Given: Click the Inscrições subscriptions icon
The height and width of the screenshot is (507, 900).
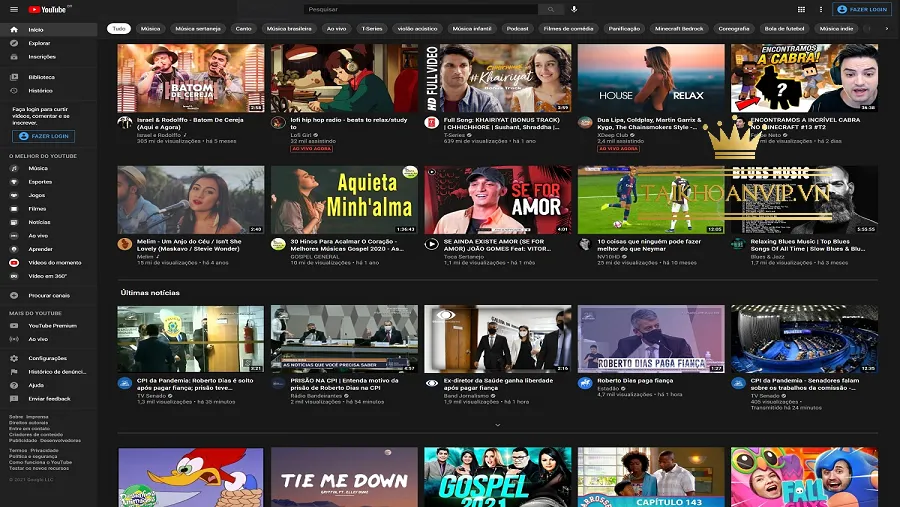Looking at the screenshot, I should click(x=14, y=57).
